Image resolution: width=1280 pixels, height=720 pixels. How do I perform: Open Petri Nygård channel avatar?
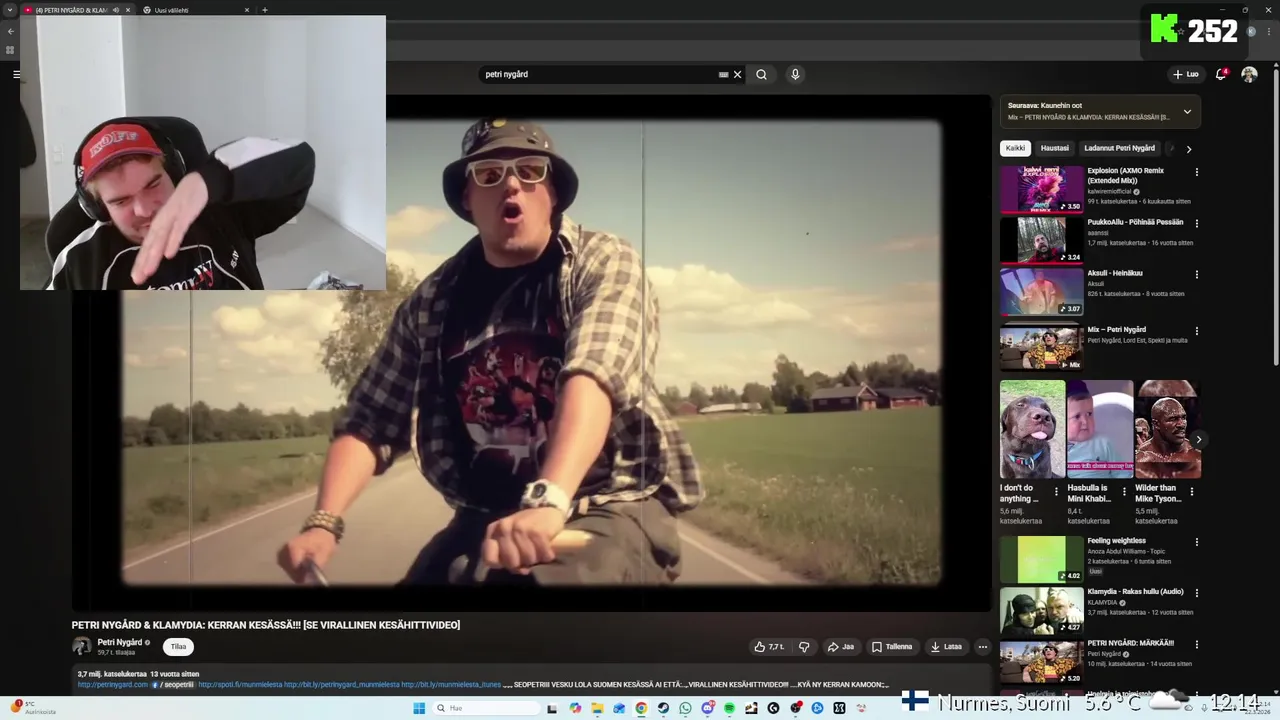pos(81,646)
